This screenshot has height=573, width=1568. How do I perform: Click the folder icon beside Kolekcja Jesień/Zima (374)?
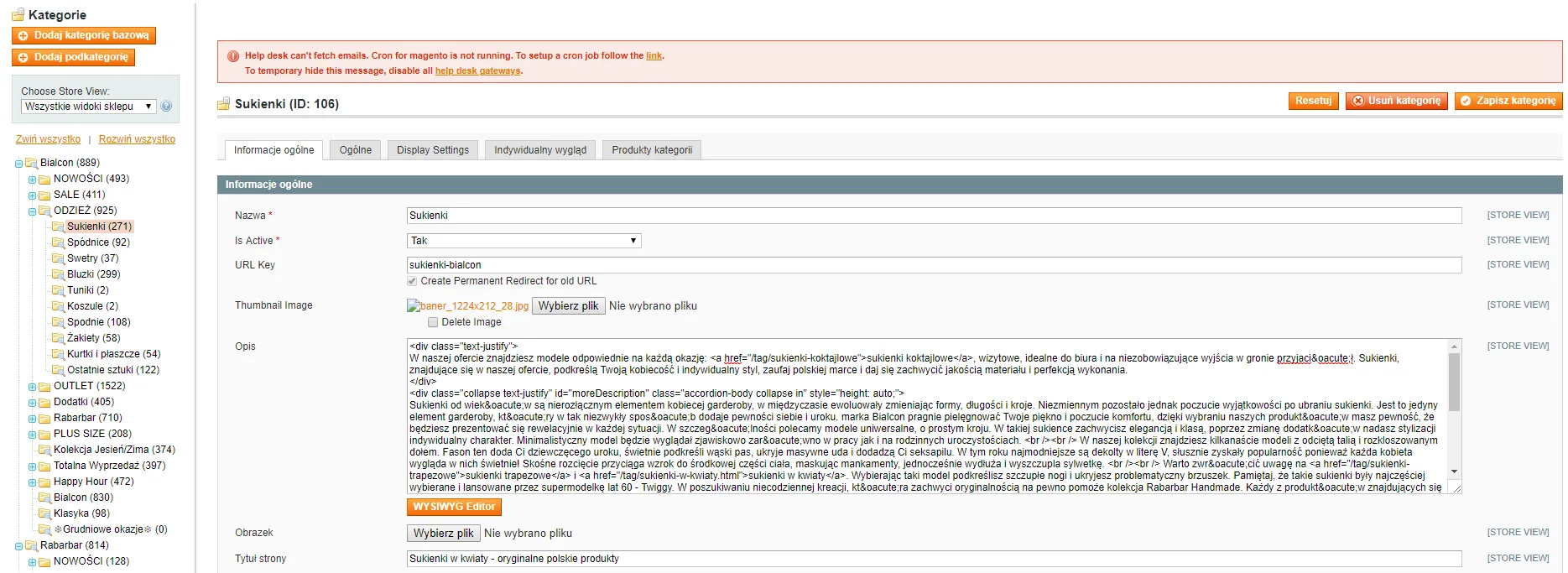click(x=44, y=450)
